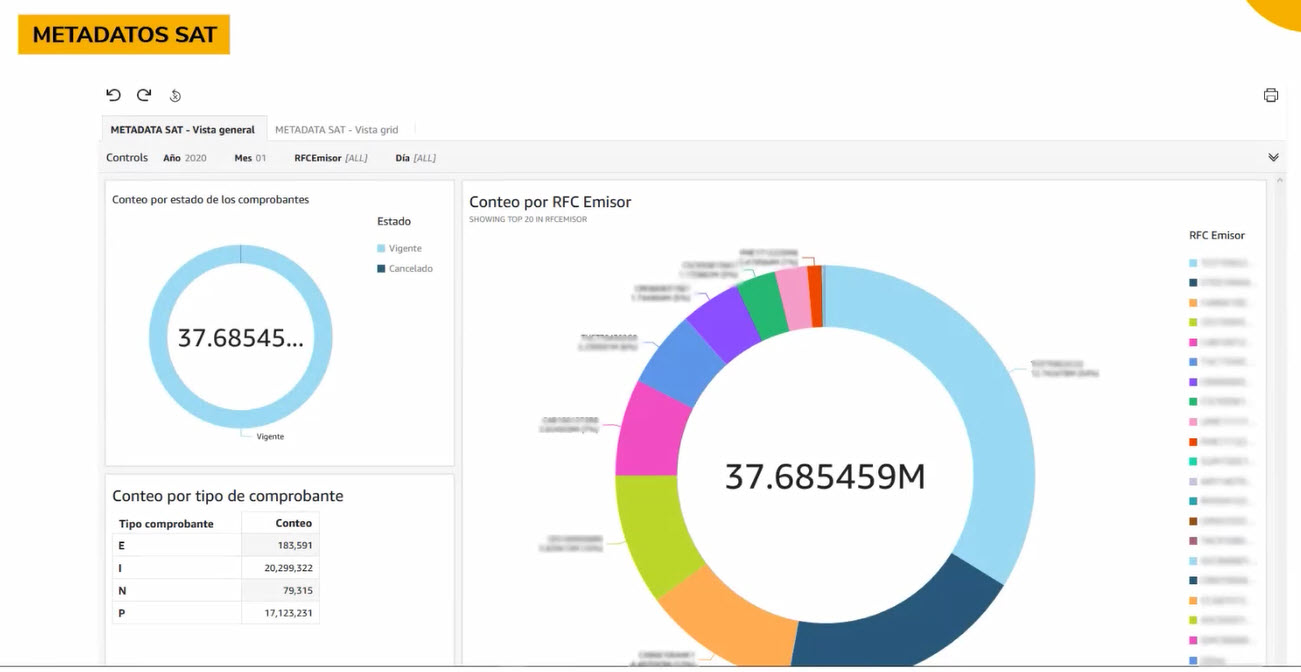Screen dimensions: 1301x672
Task: Open the METADATA SAT - Vista grid tab
Action: point(337,130)
